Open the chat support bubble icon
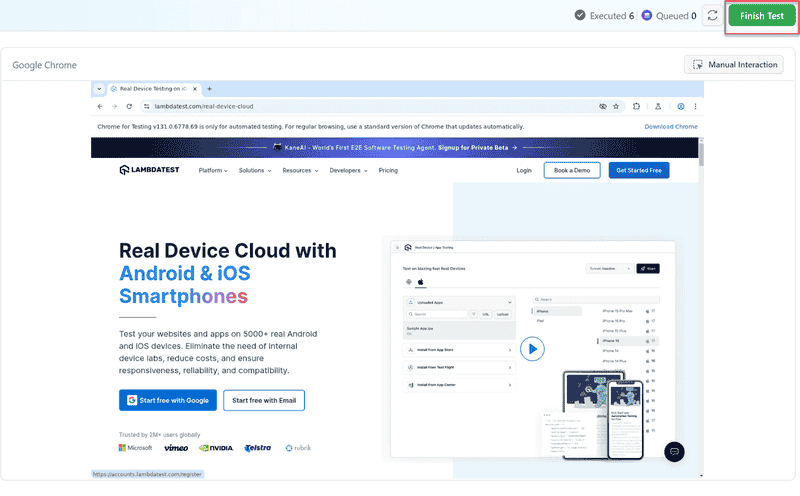Screen dimensions: 800x496 pos(674,451)
